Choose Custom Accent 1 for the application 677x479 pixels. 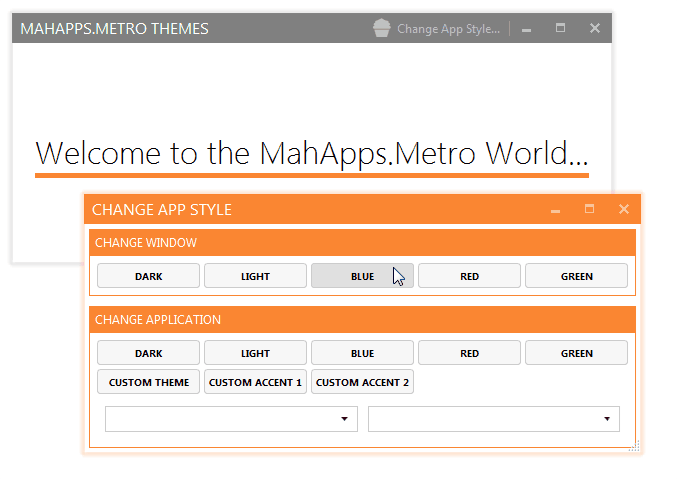click(255, 382)
